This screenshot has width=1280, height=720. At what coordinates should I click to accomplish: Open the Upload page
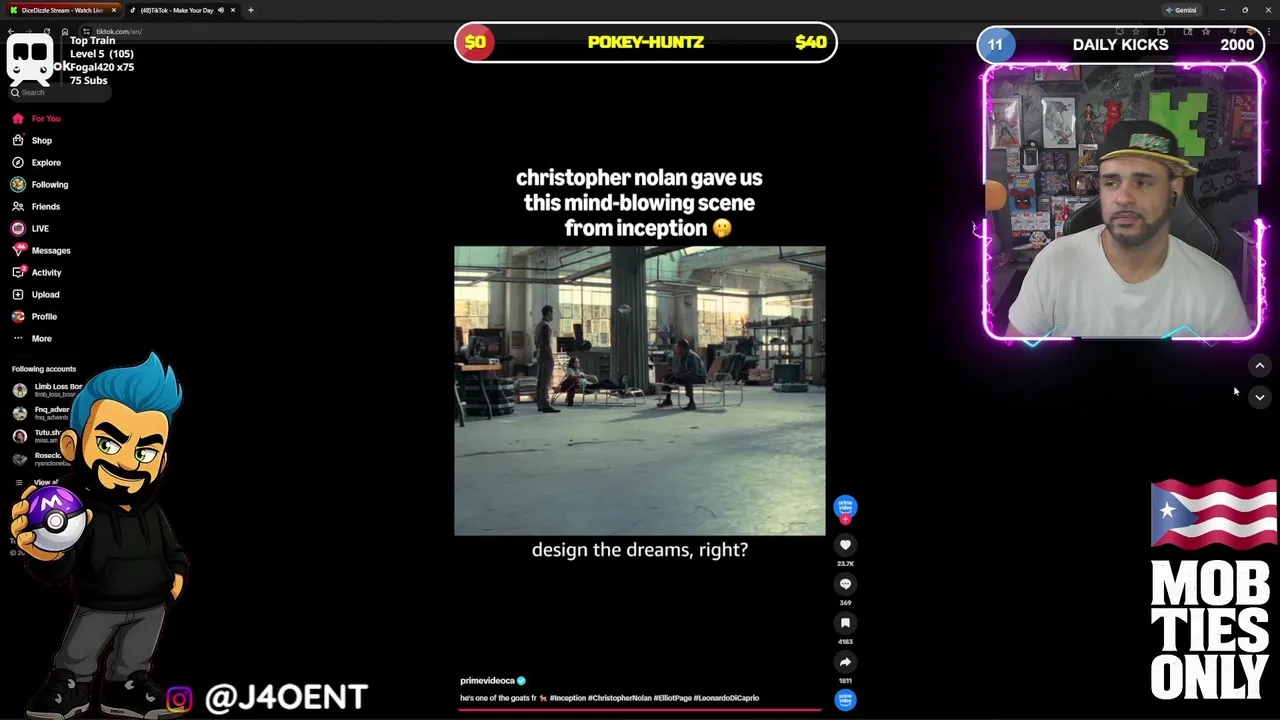(x=36, y=294)
